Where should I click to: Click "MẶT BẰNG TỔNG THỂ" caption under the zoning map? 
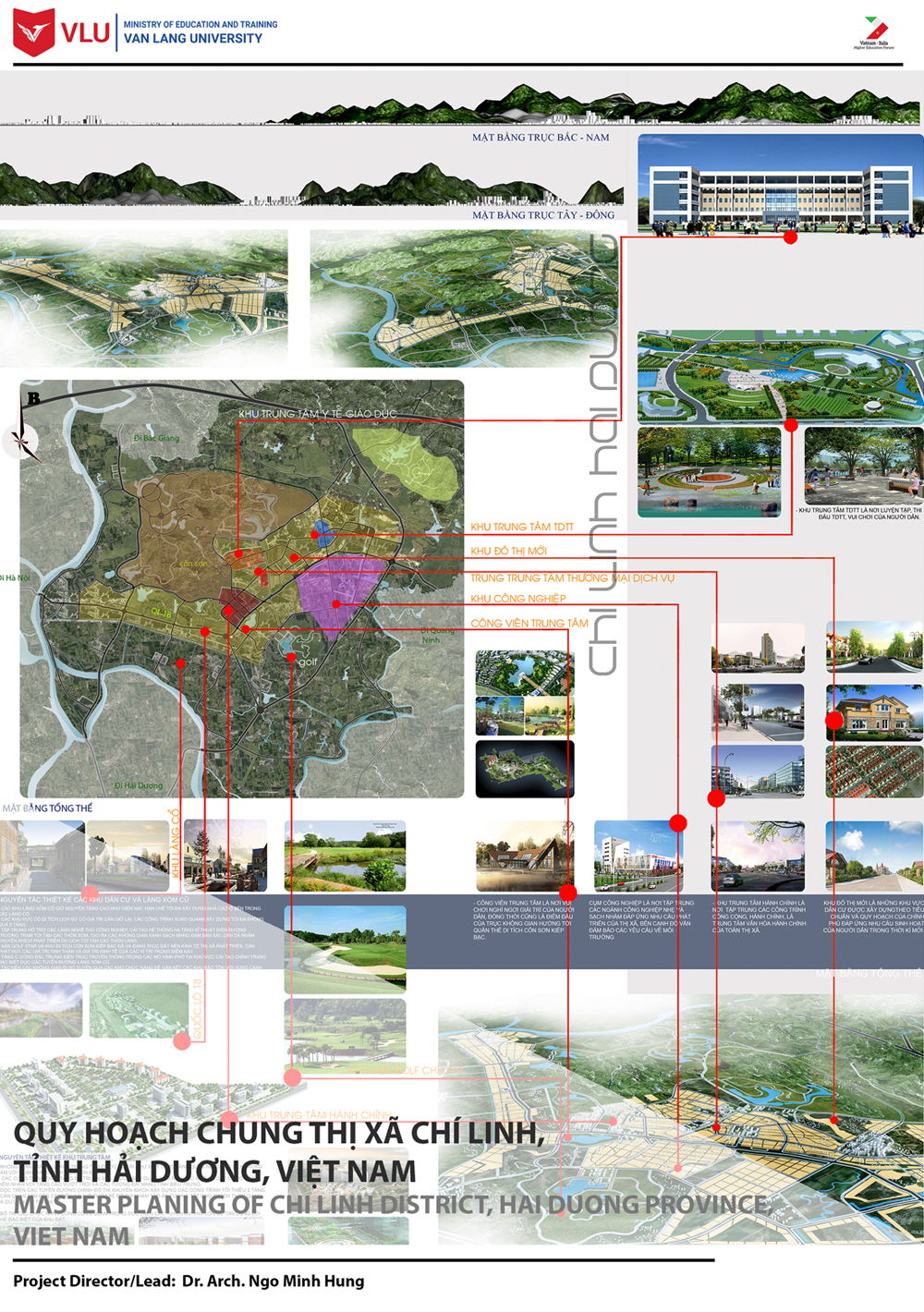click(x=48, y=808)
